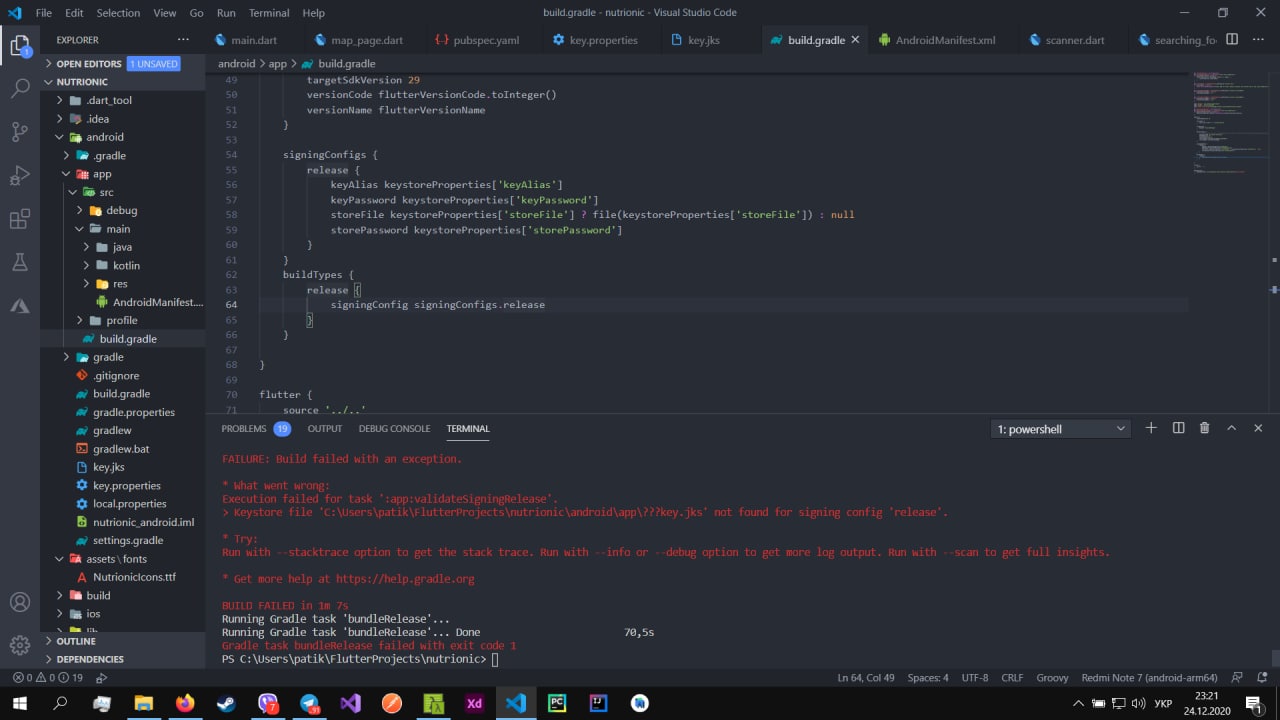The image size is (1280, 720).
Task: Click UTF-8 encoding in status bar
Action: (x=975, y=678)
